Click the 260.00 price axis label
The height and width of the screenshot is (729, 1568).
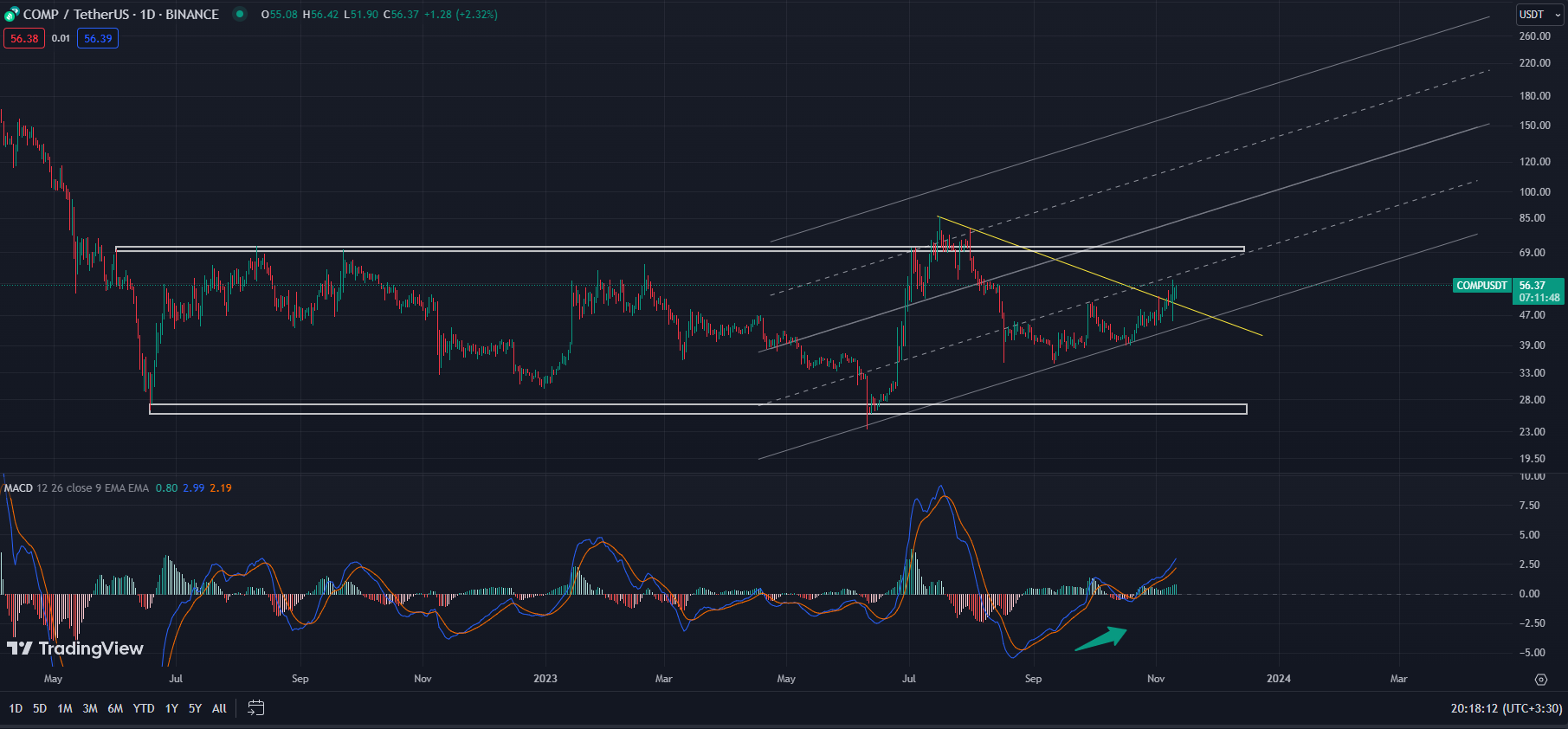(1534, 36)
